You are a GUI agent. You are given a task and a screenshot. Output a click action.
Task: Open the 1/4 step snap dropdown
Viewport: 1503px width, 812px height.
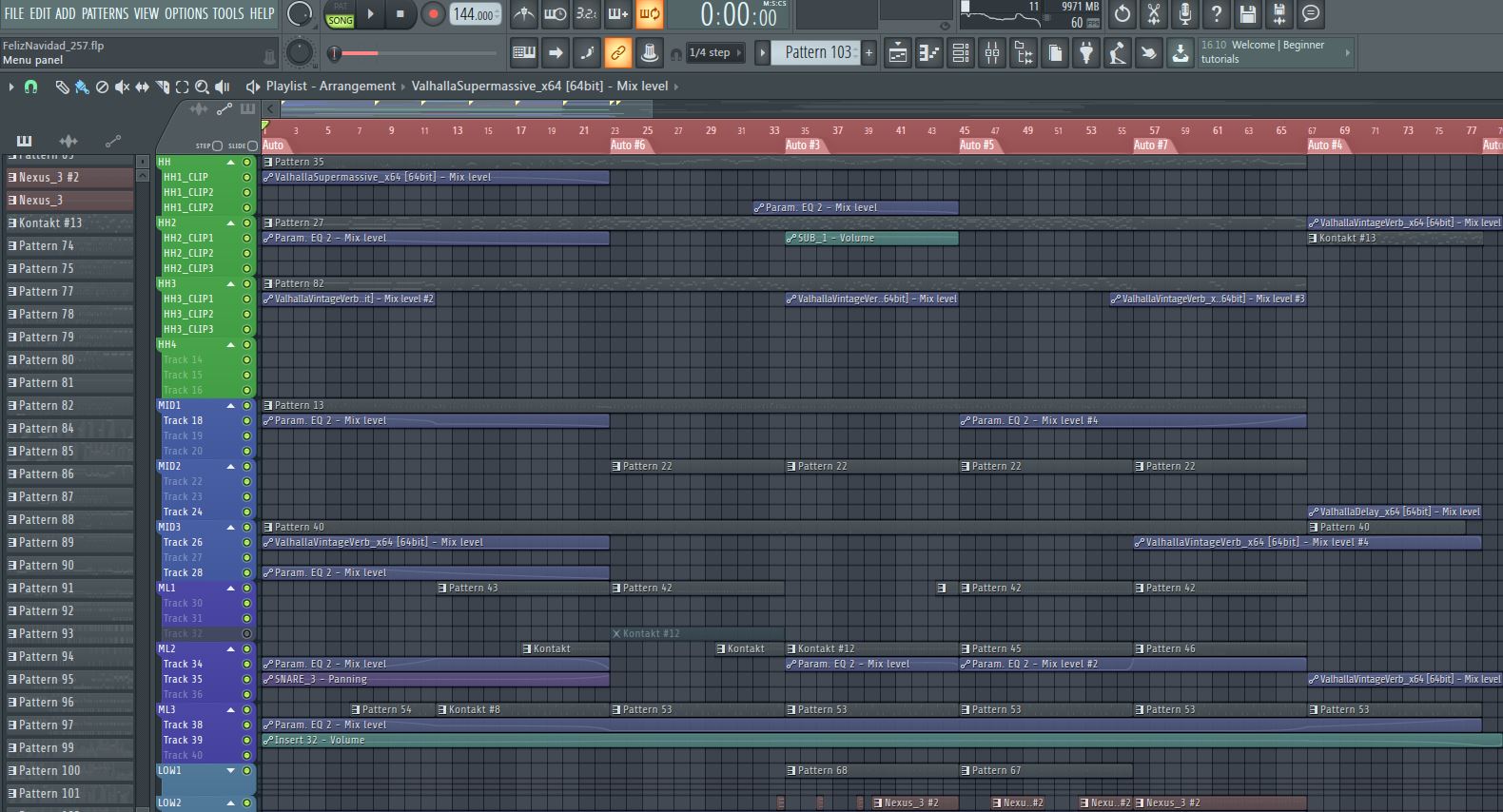(x=714, y=53)
